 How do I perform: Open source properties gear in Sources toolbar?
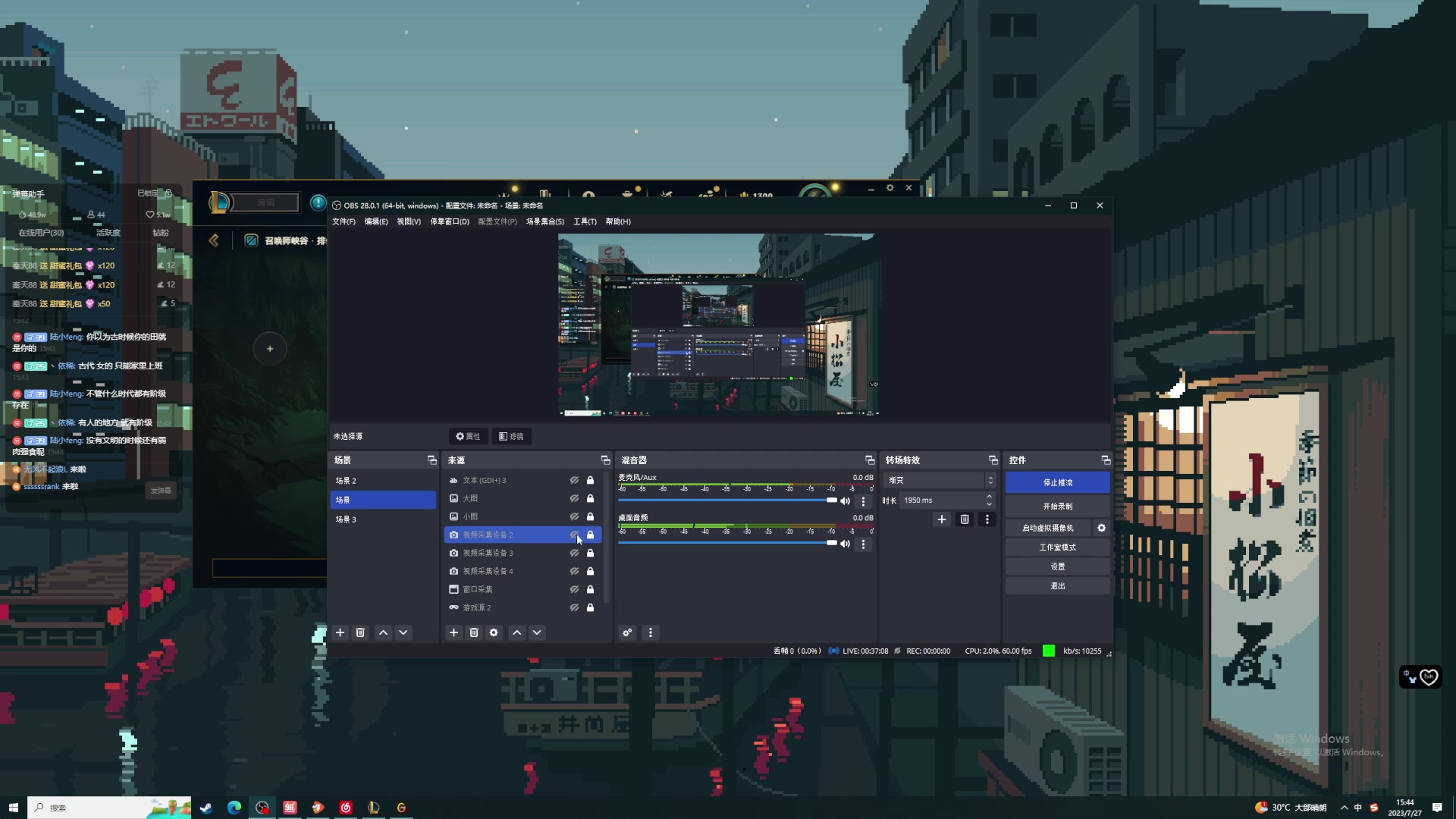pyautogui.click(x=494, y=632)
